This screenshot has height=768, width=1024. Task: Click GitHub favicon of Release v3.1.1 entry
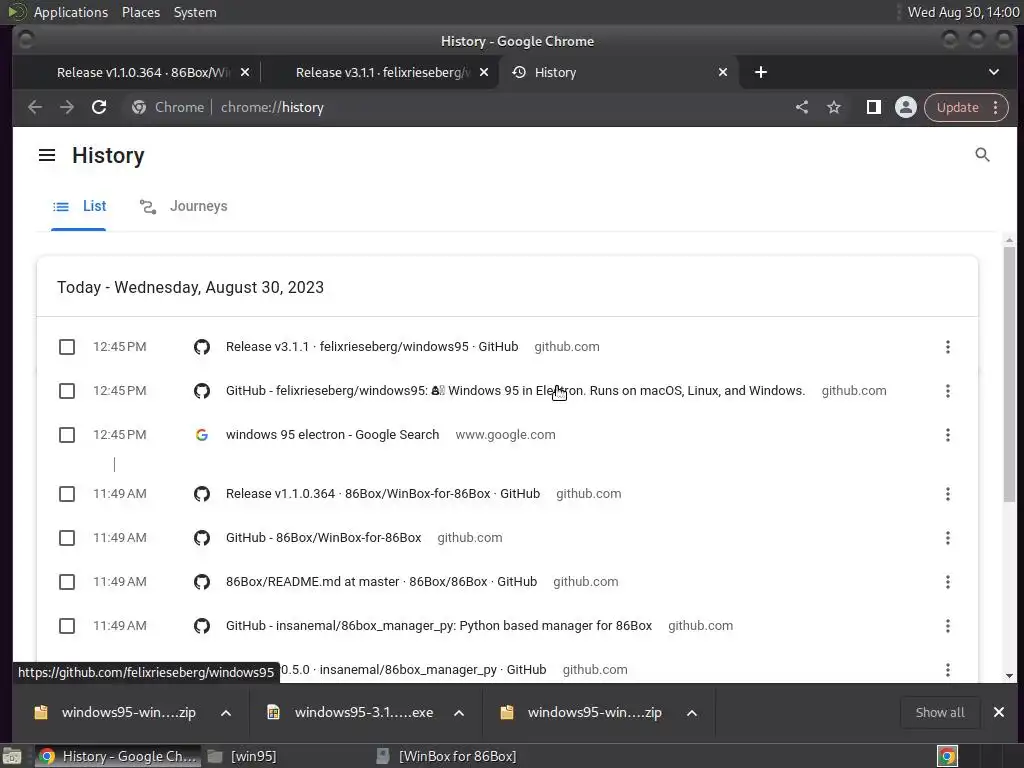[x=202, y=347]
